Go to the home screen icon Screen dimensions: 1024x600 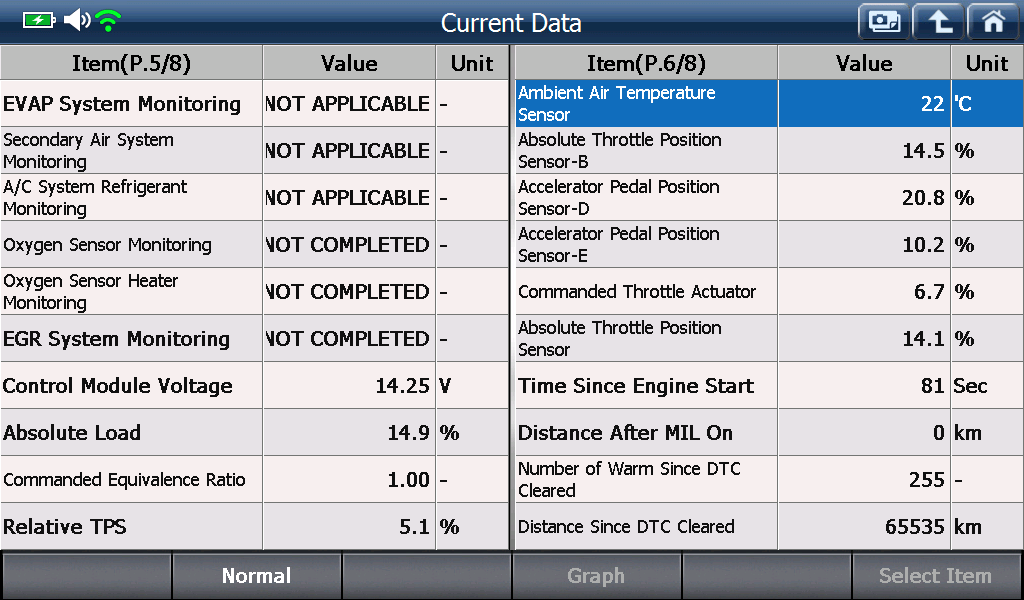point(993,22)
